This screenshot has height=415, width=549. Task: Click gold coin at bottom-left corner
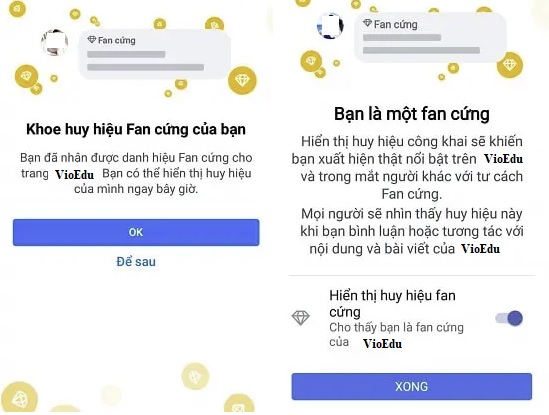(x=19, y=397)
